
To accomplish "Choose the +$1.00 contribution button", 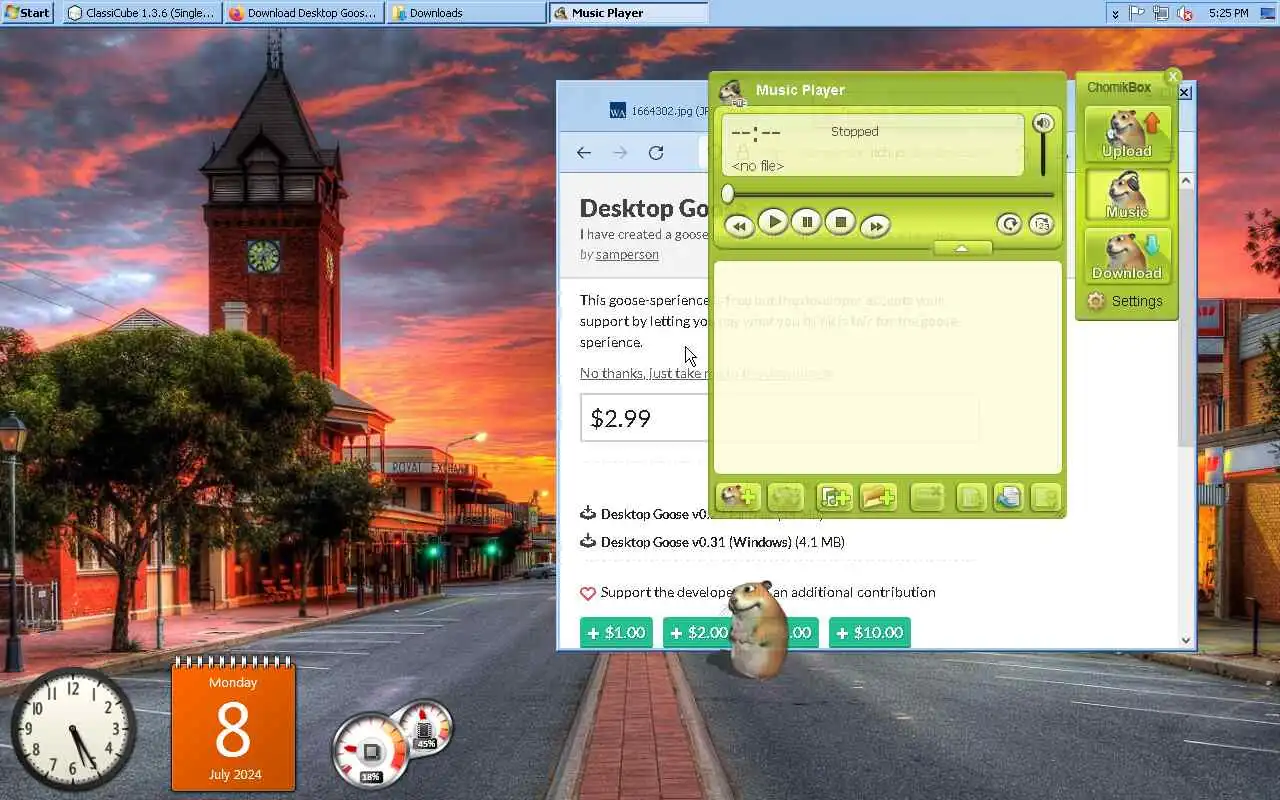I will point(616,632).
